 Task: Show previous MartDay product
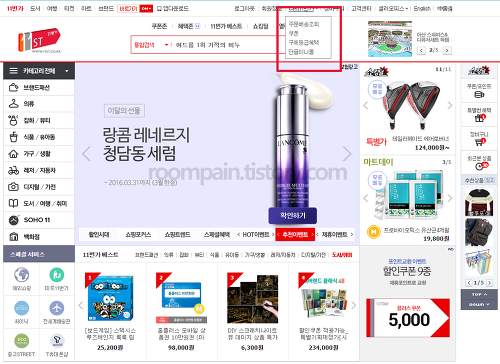(366, 198)
